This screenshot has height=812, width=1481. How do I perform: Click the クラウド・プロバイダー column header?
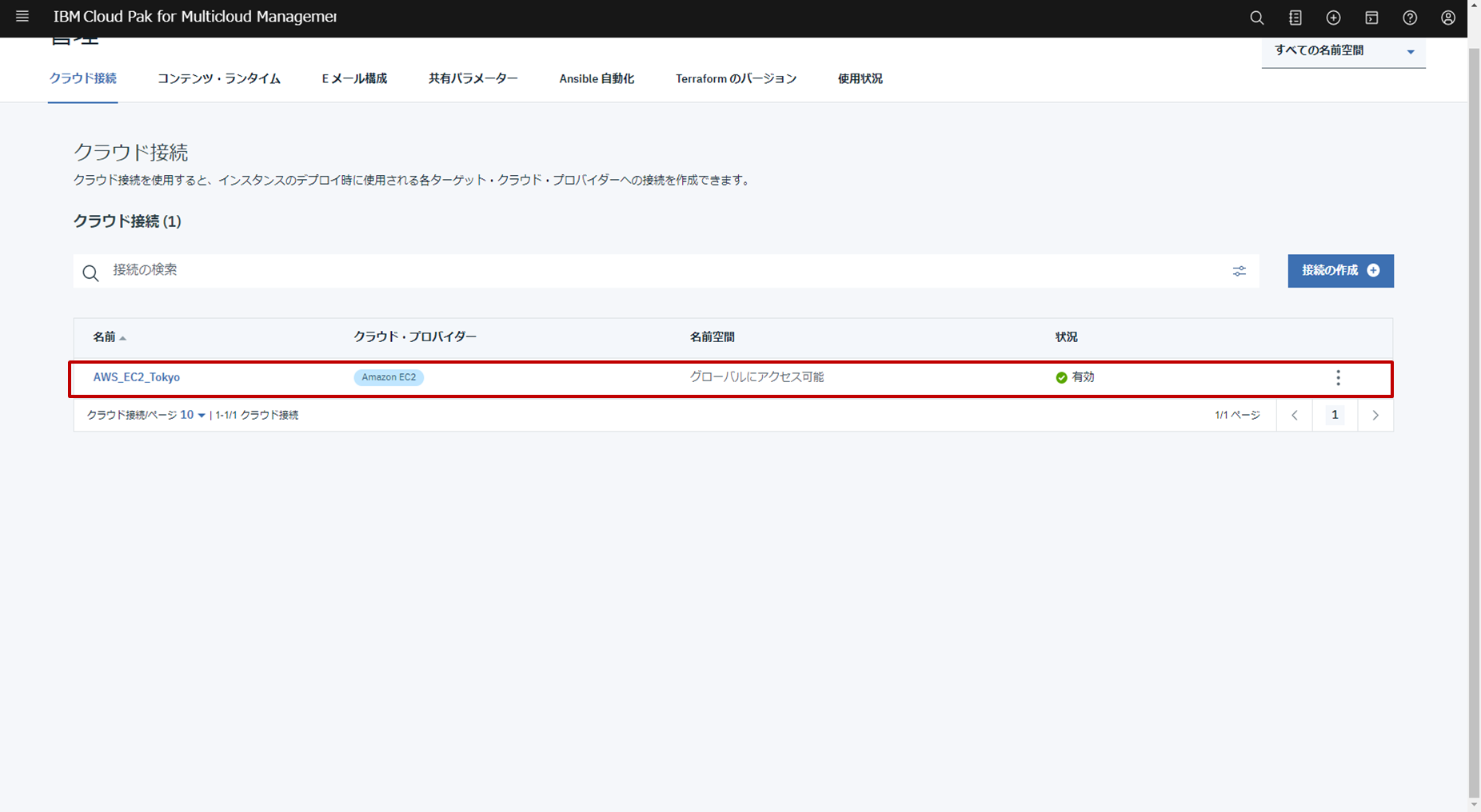[415, 337]
